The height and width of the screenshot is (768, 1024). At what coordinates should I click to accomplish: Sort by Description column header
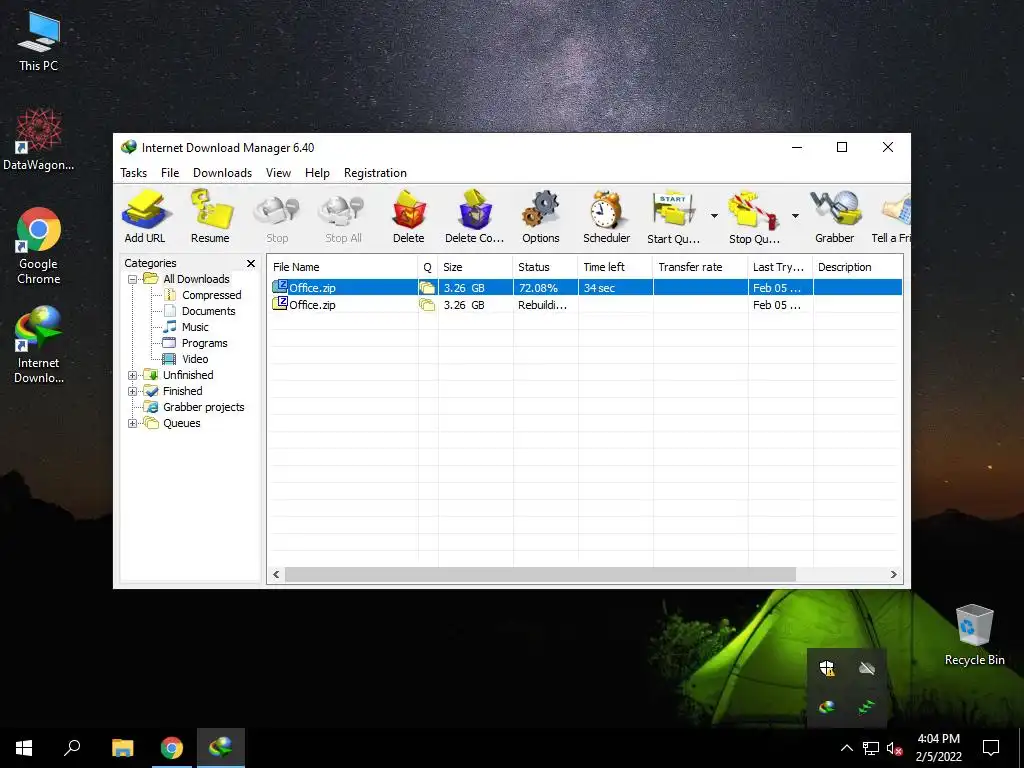coord(857,267)
